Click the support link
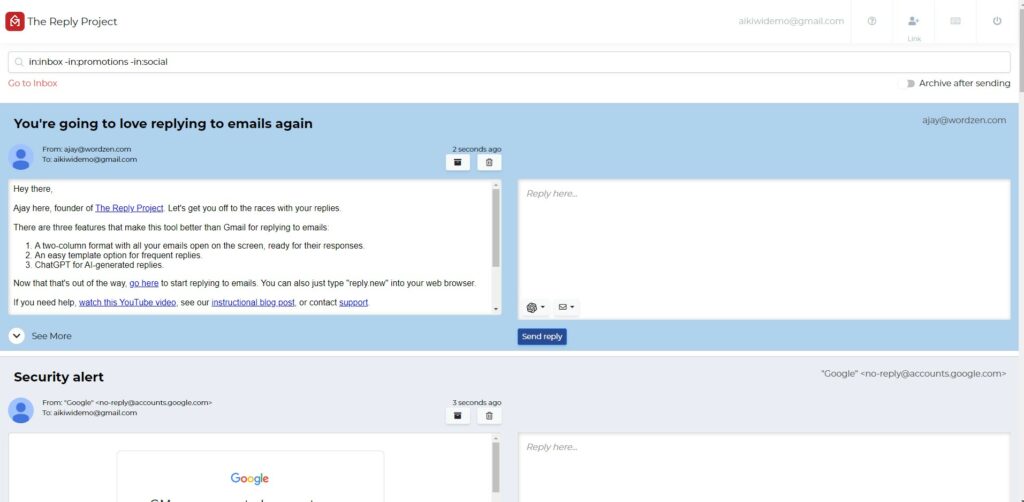 click(x=353, y=303)
